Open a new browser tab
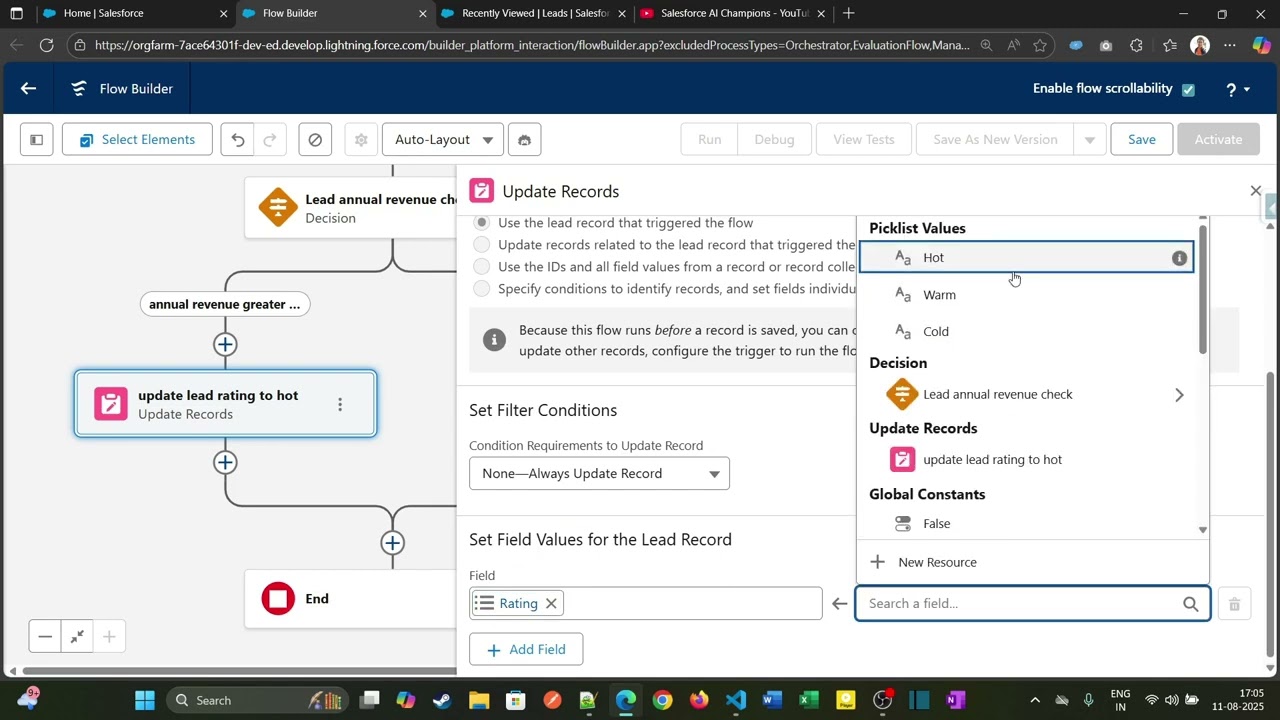 pyautogui.click(x=849, y=13)
